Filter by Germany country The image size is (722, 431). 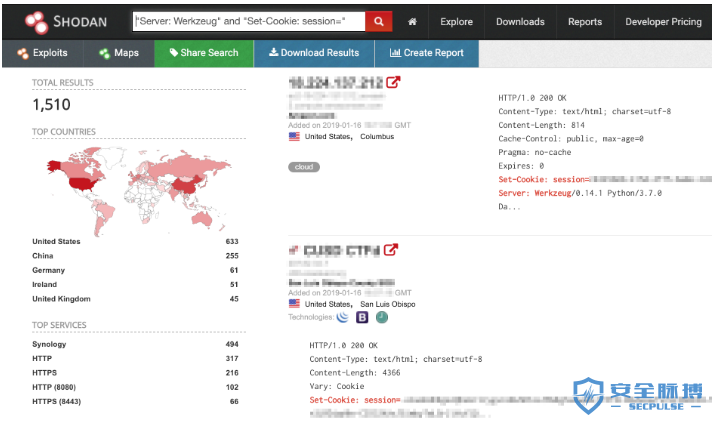coord(48,270)
